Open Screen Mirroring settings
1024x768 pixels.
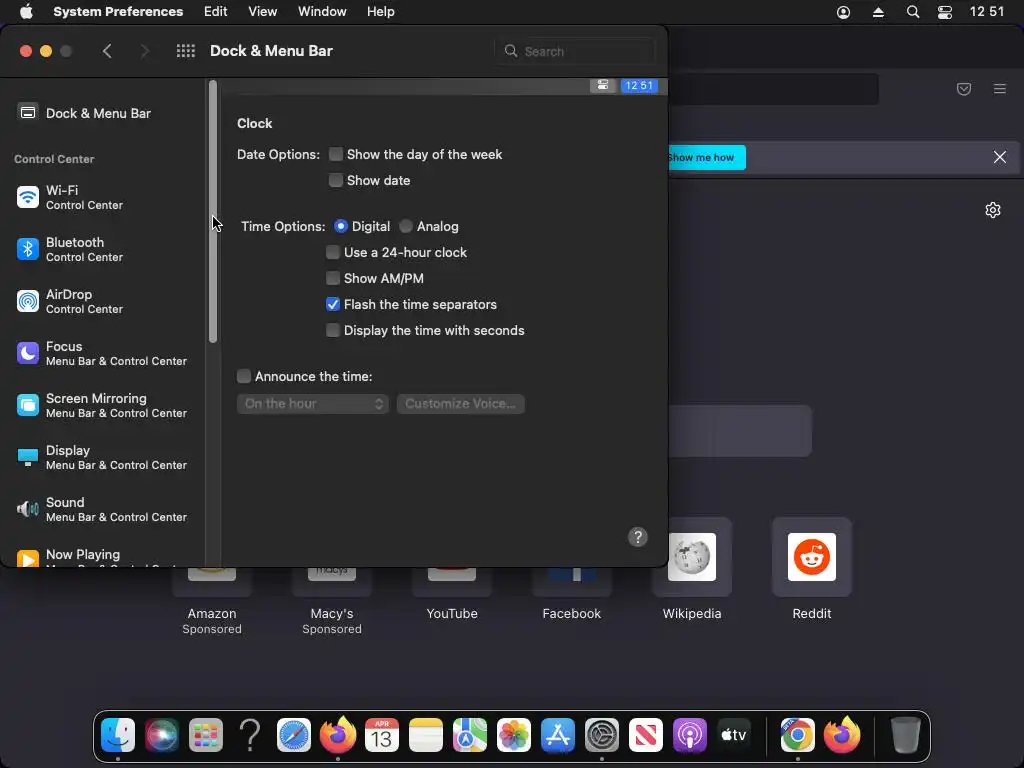click(102, 405)
